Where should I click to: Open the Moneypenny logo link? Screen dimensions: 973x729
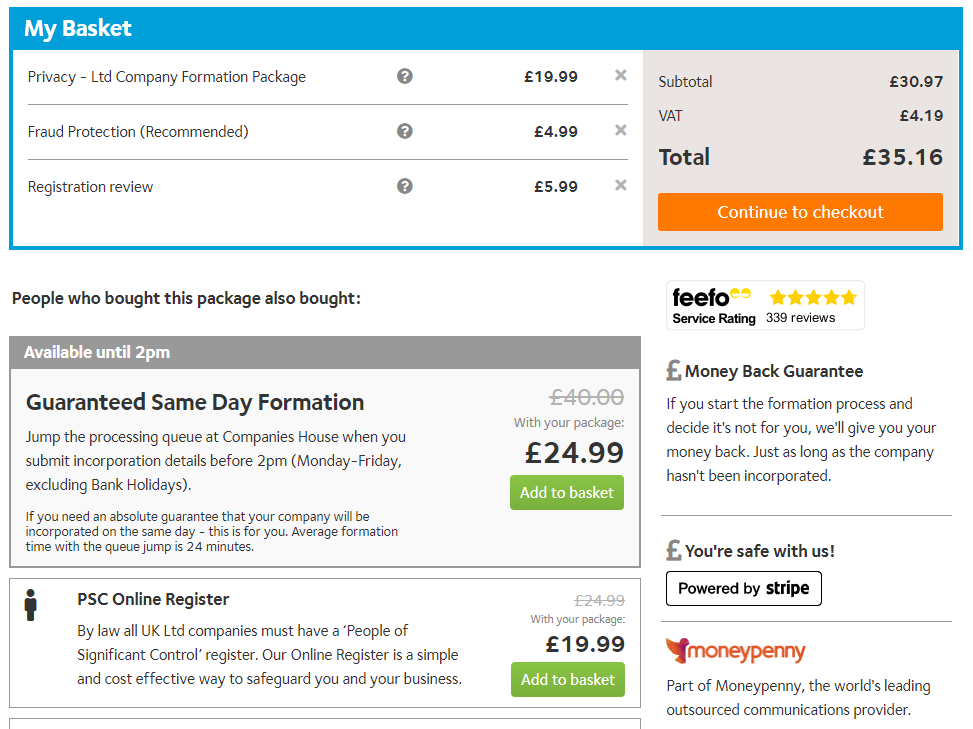735,651
